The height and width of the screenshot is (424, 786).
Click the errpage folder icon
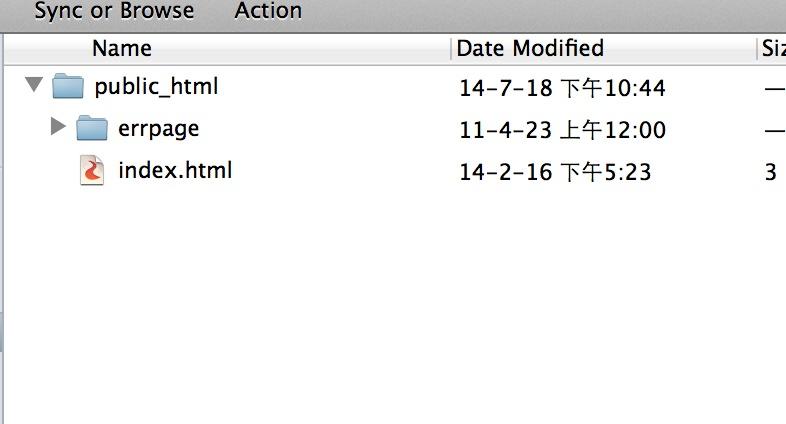(92, 128)
